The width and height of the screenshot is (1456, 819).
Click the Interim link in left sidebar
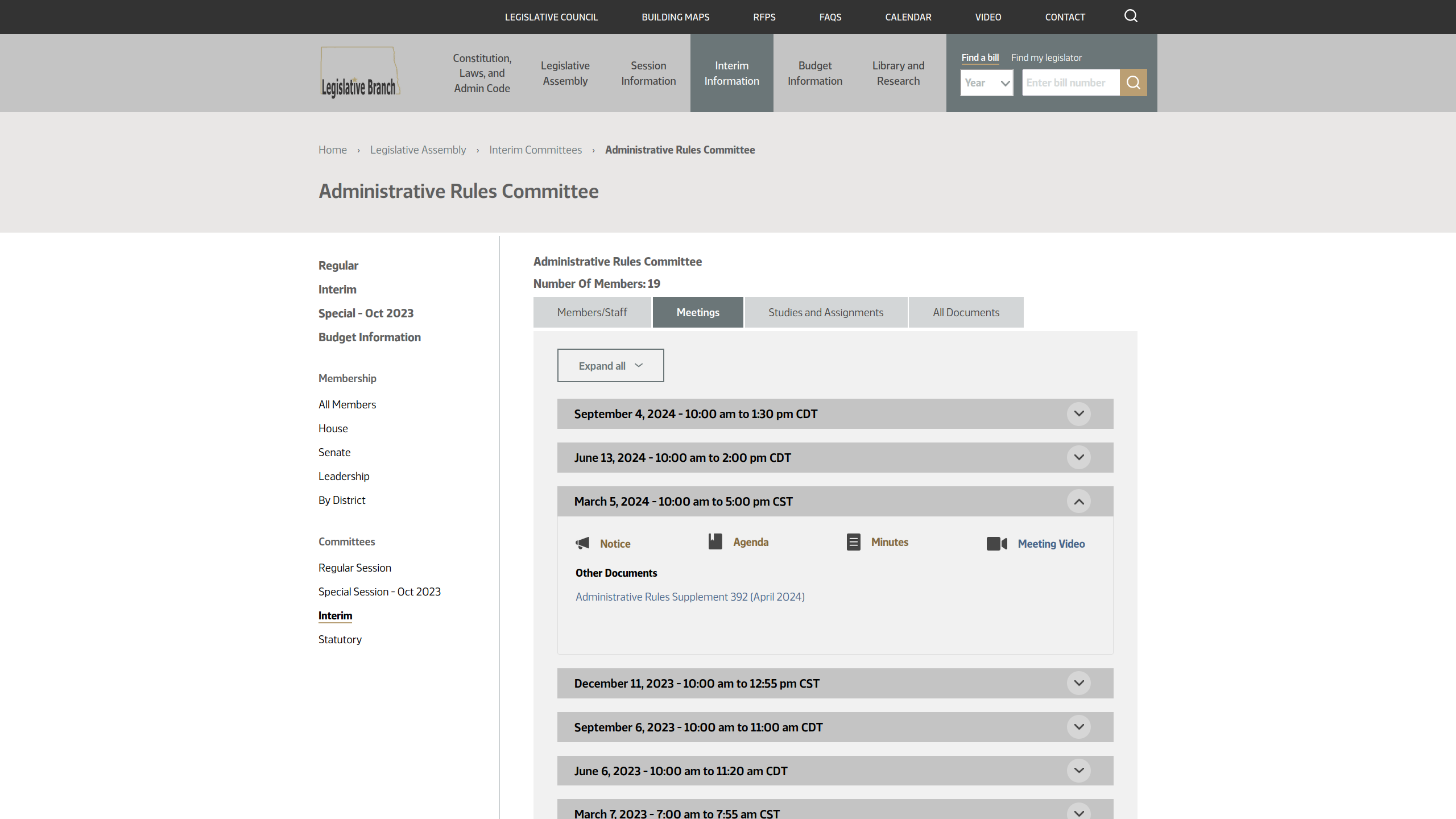click(337, 289)
